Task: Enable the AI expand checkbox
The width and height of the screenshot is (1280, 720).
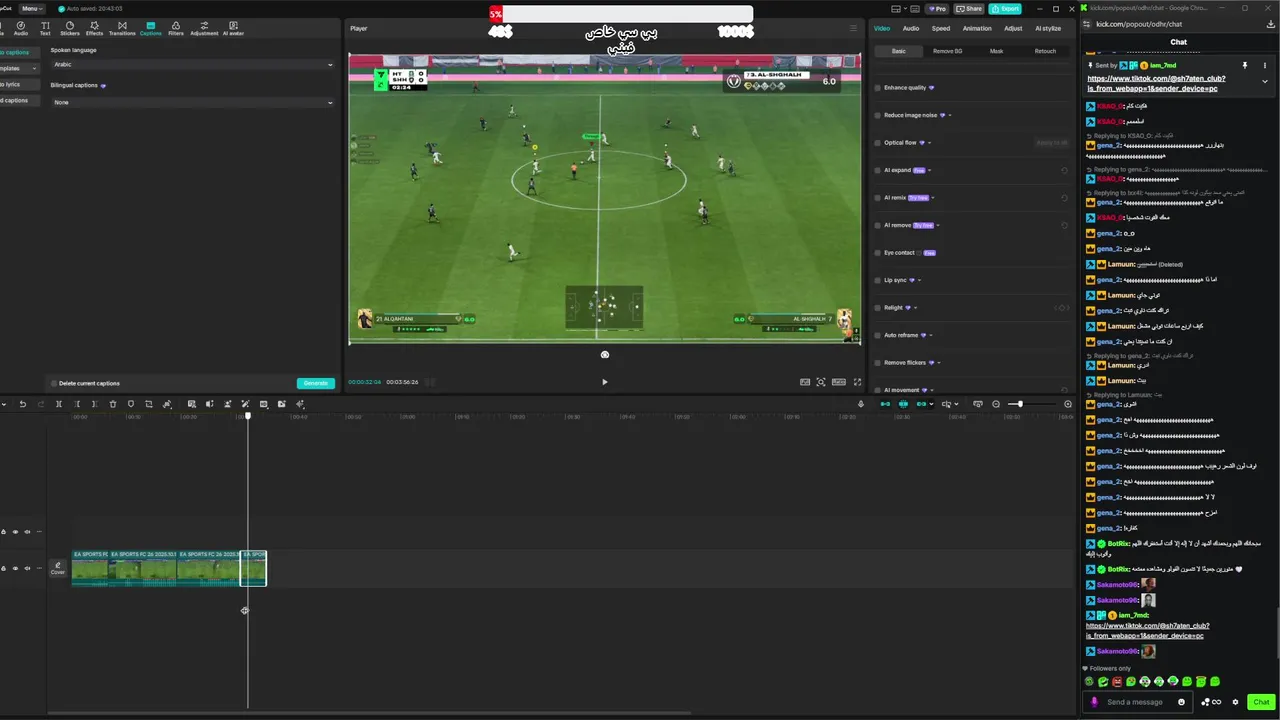Action: click(878, 170)
